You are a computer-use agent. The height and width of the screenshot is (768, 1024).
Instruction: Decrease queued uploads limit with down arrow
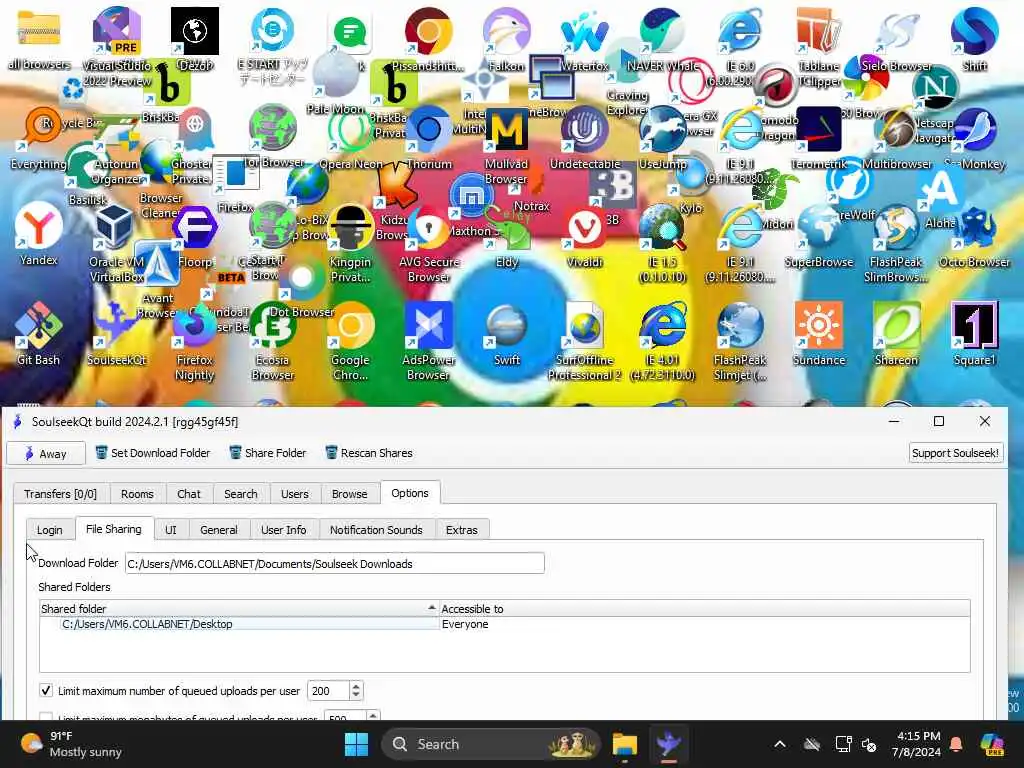coord(356,695)
